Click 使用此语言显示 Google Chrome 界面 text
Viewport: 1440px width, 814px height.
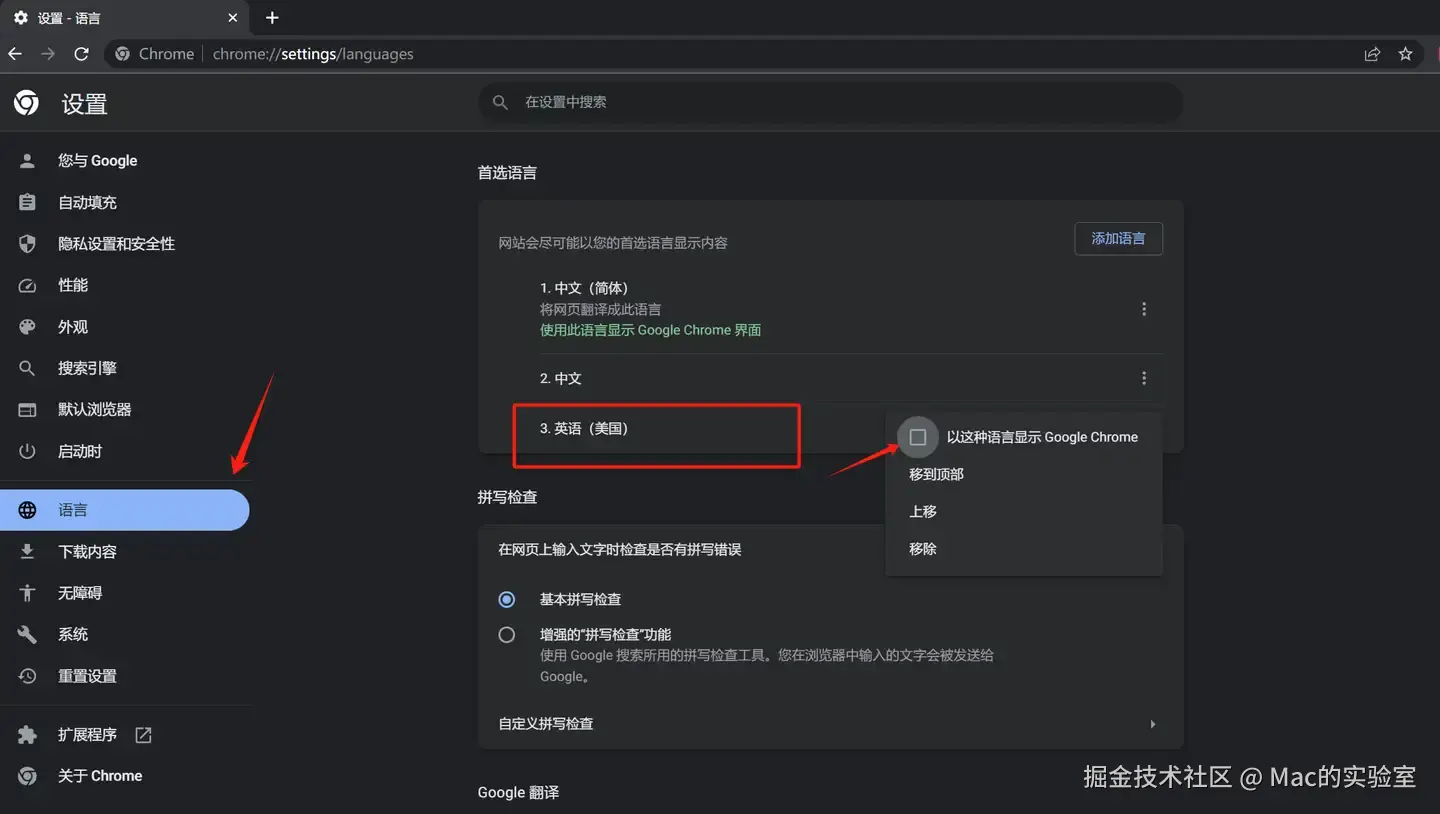point(650,330)
